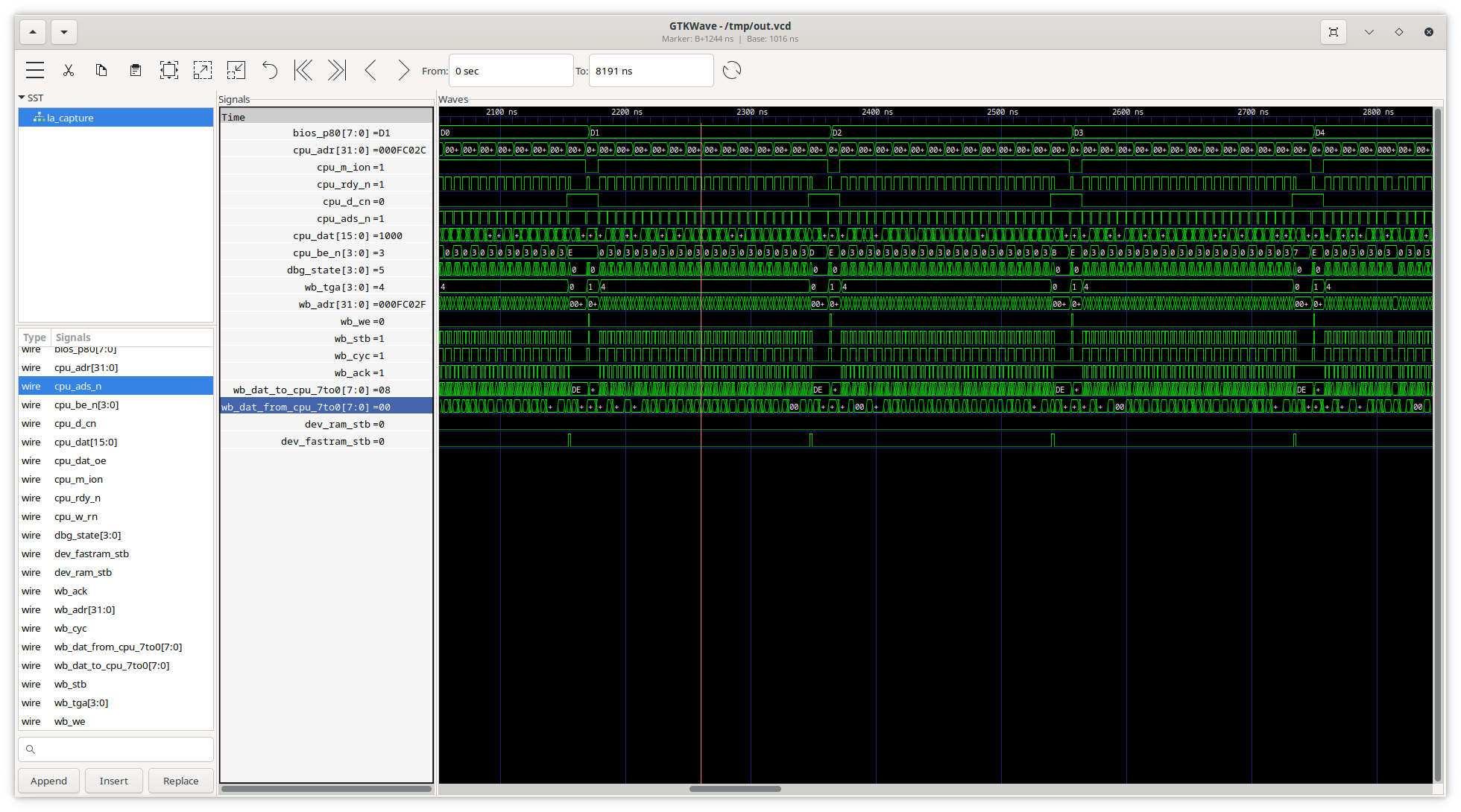Click the Zoom Out icon
The image size is (1461, 812).
pyautogui.click(x=236, y=71)
